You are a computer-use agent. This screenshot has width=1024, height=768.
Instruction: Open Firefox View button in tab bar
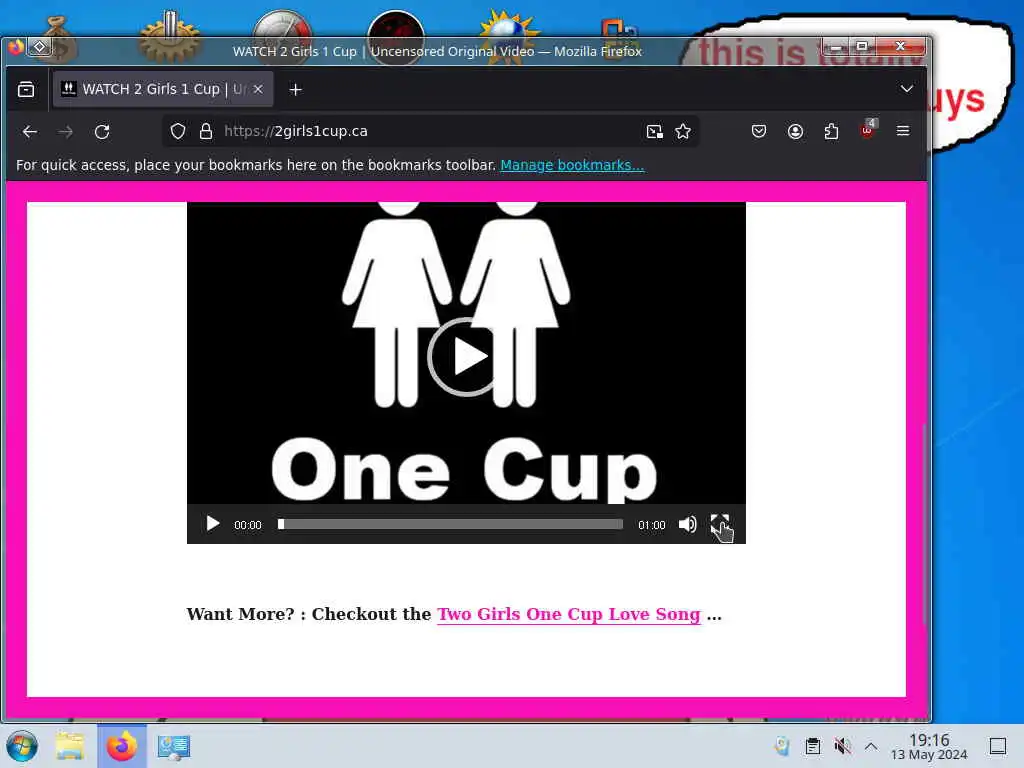pyautogui.click(x=26, y=89)
